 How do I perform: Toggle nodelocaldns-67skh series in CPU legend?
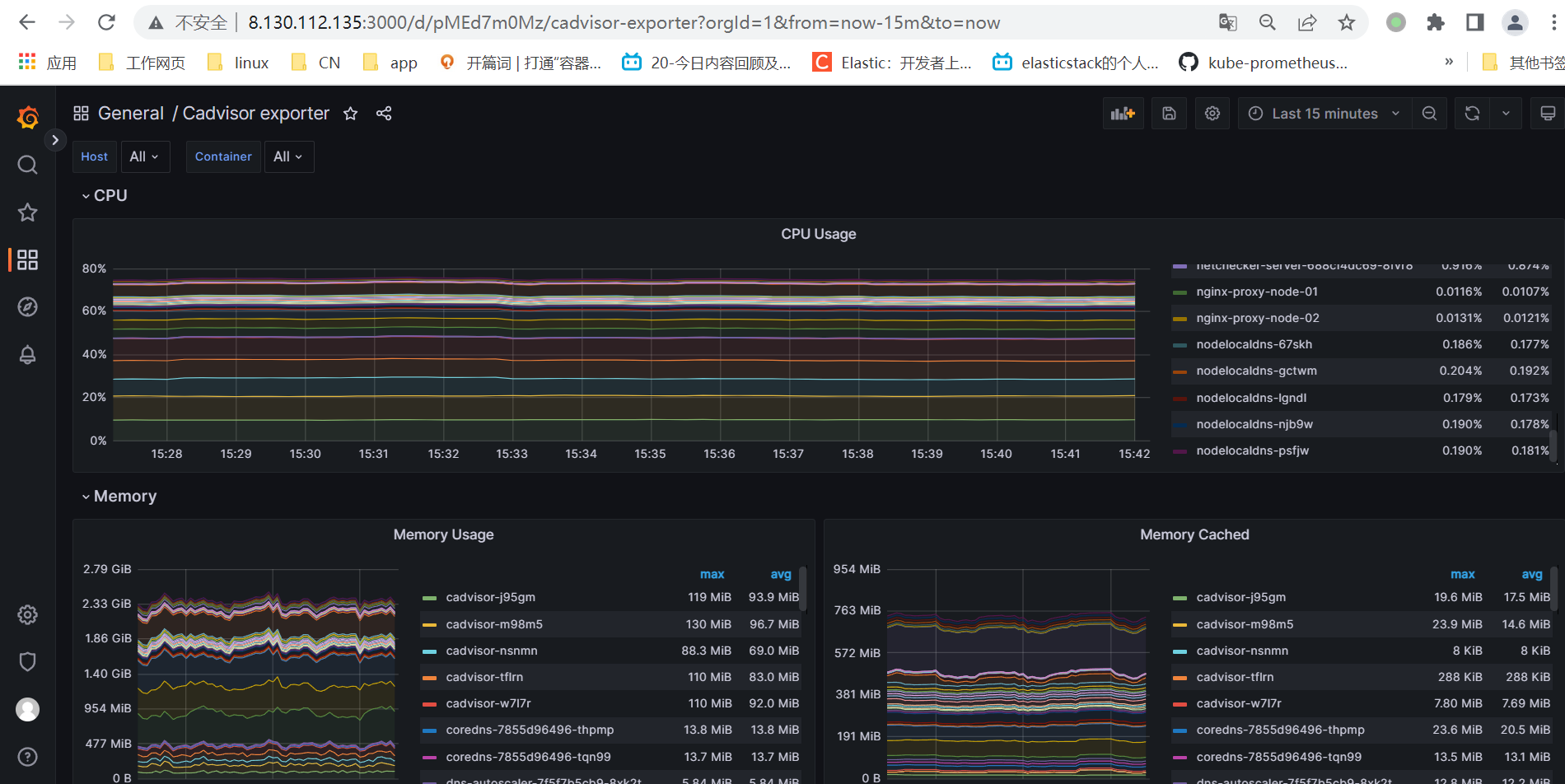[1254, 344]
